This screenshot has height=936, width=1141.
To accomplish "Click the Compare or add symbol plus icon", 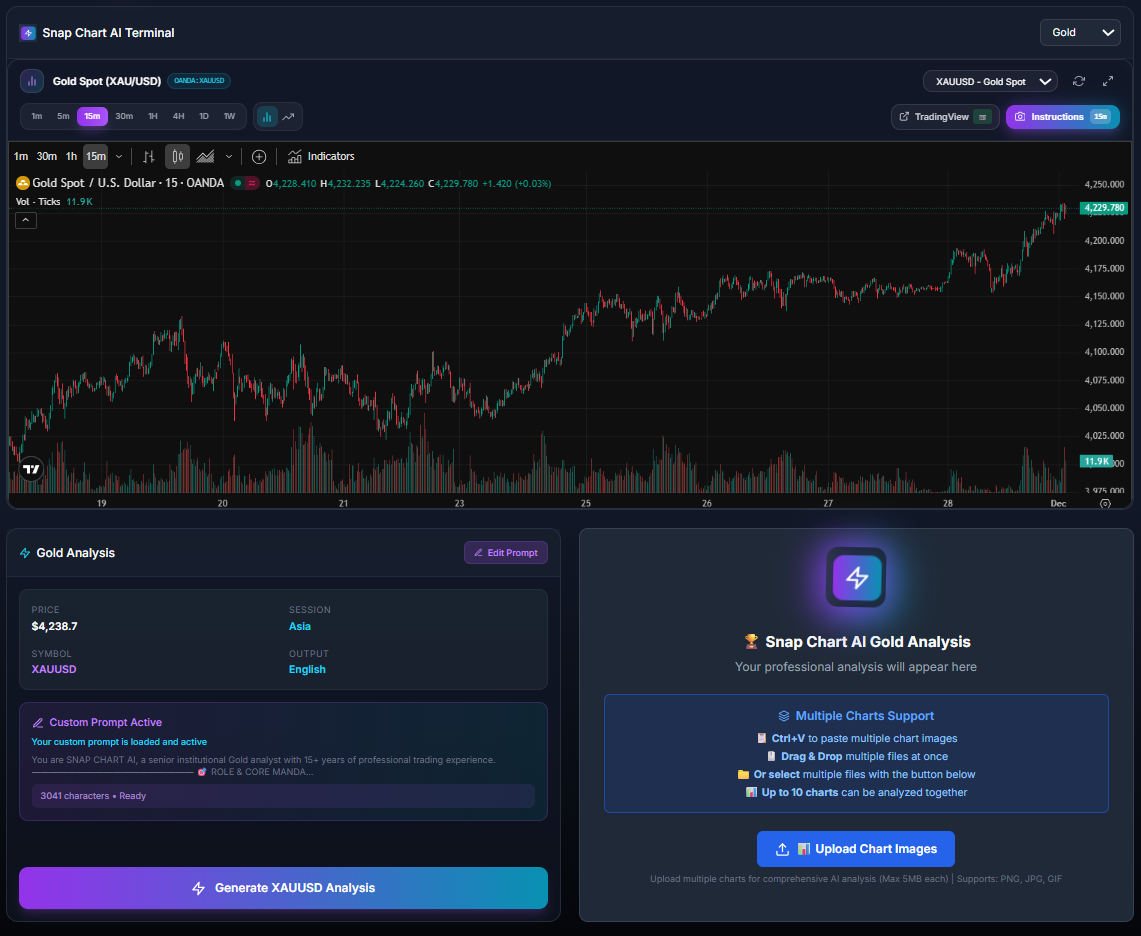I will 259,156.
